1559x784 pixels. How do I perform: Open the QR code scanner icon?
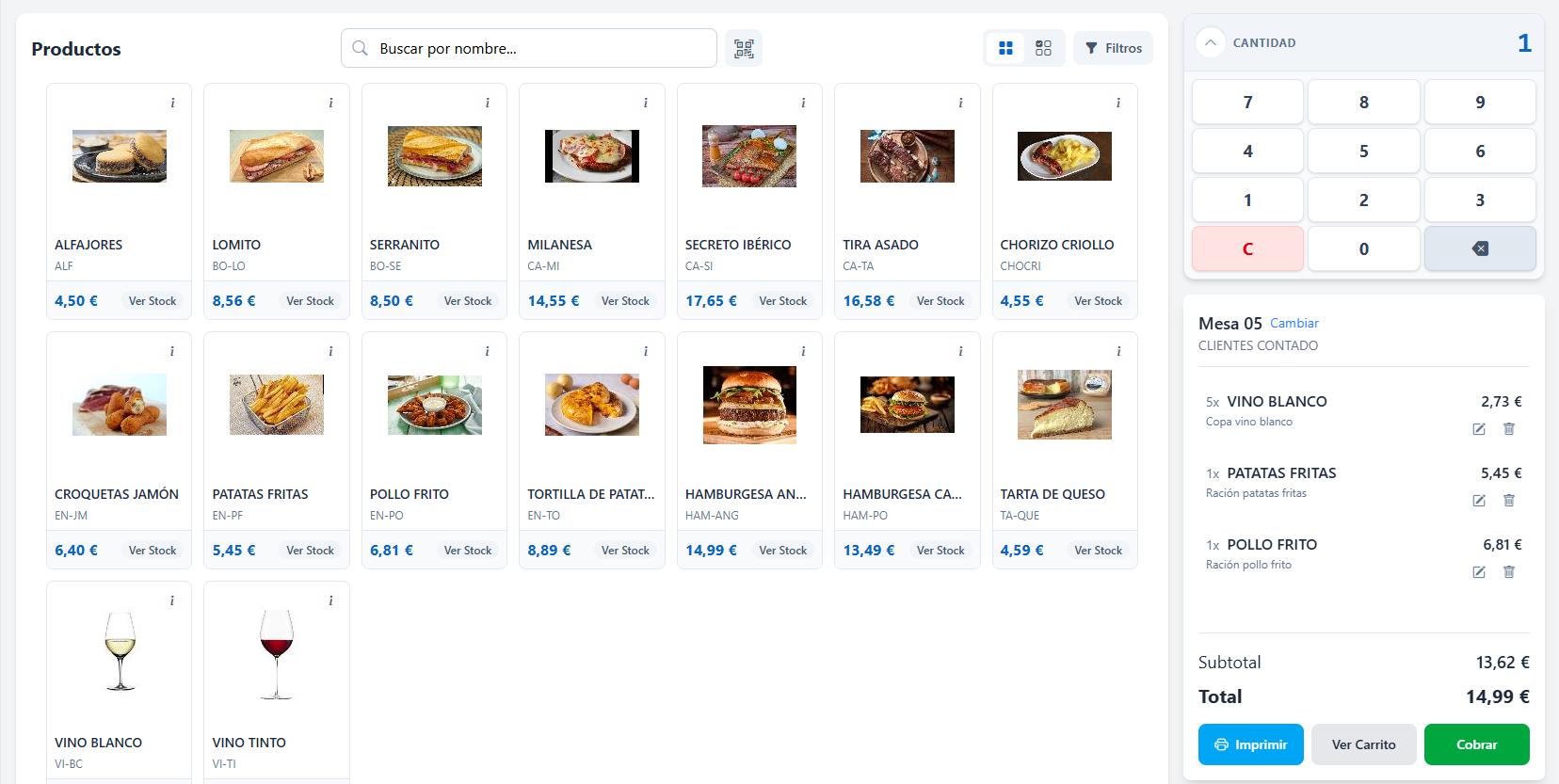[x=744, y=48]
